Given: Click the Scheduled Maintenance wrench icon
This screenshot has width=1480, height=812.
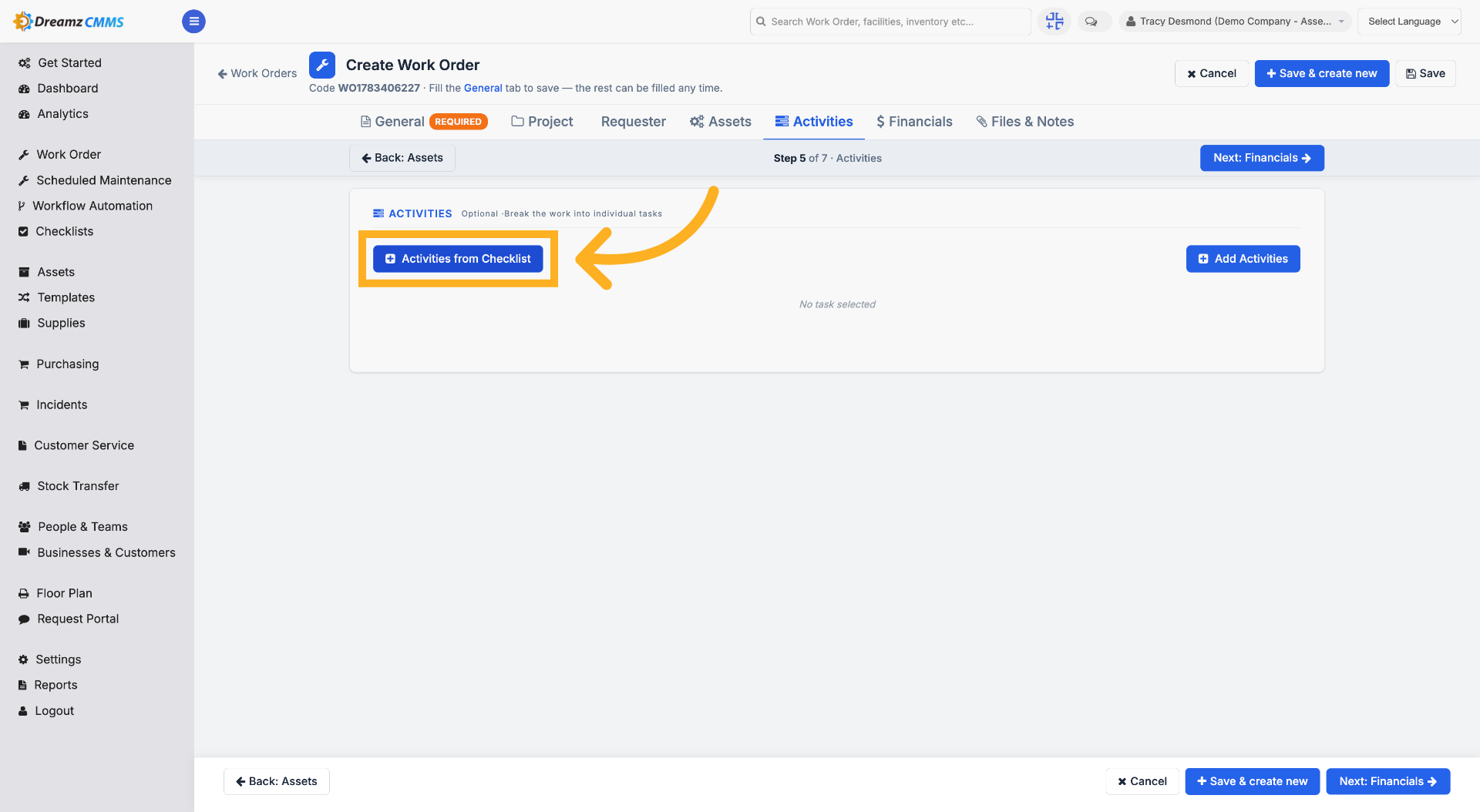Looking at the screenshot, I should point(24,180).
